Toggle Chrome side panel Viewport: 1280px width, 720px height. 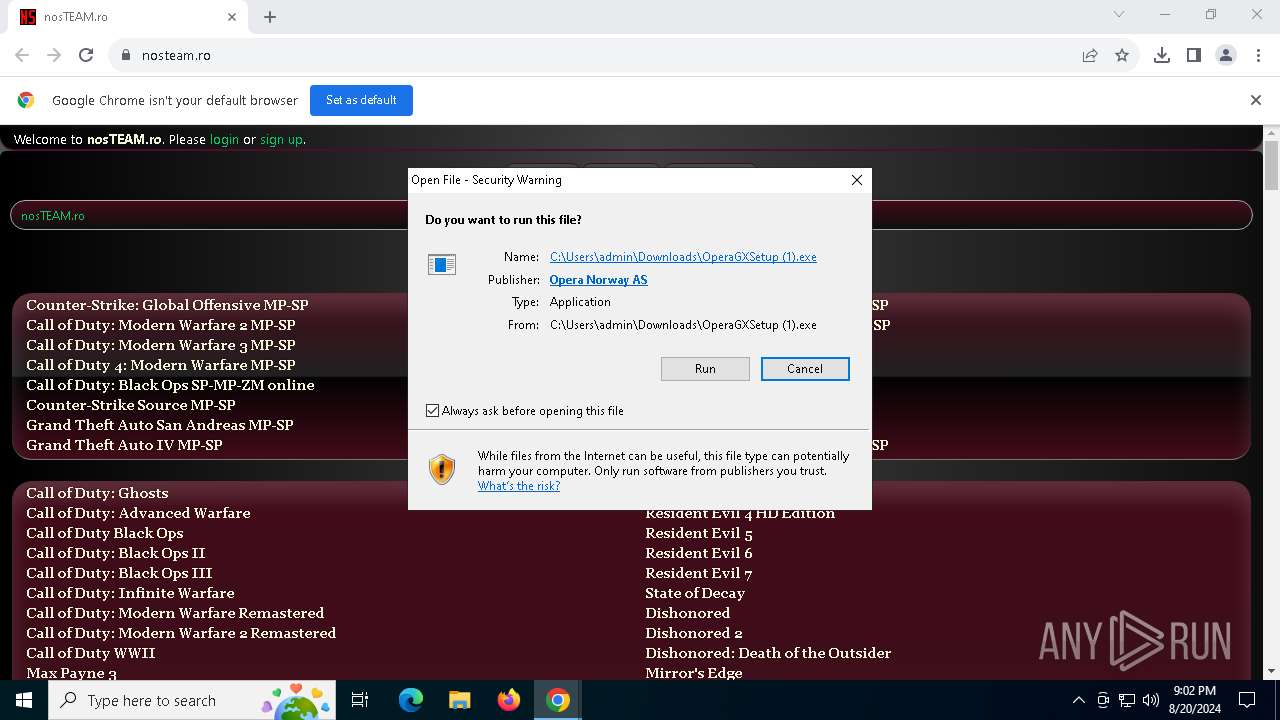[1194, 55]
